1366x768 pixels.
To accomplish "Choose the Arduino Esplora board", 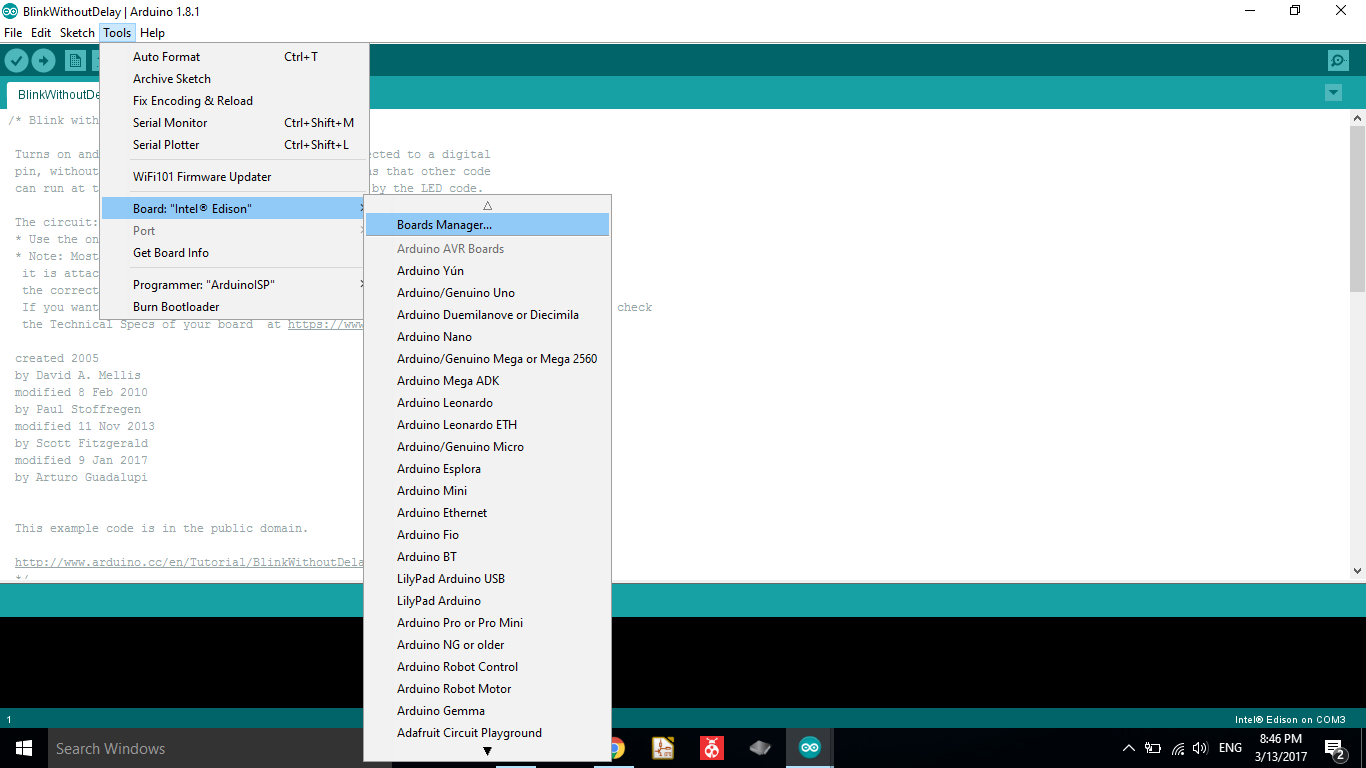I will [x=487, y=469].
